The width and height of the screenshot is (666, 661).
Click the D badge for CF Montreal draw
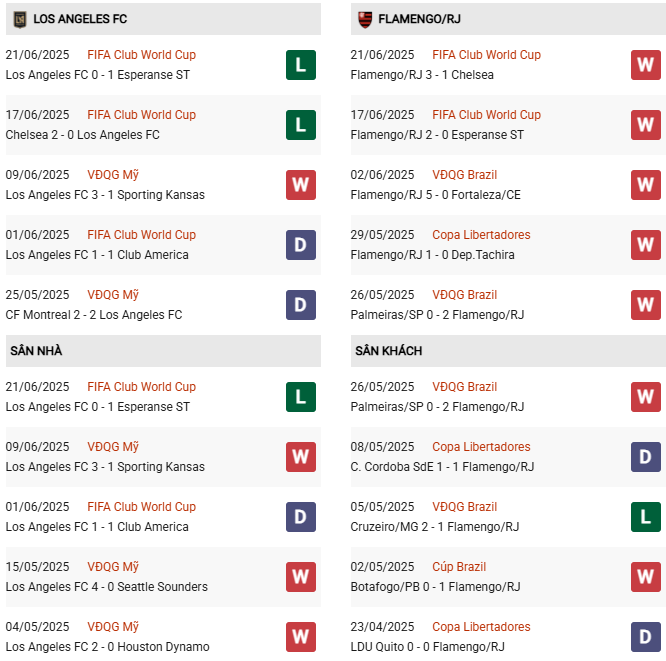pyautogui.click(x=300, y=305)
